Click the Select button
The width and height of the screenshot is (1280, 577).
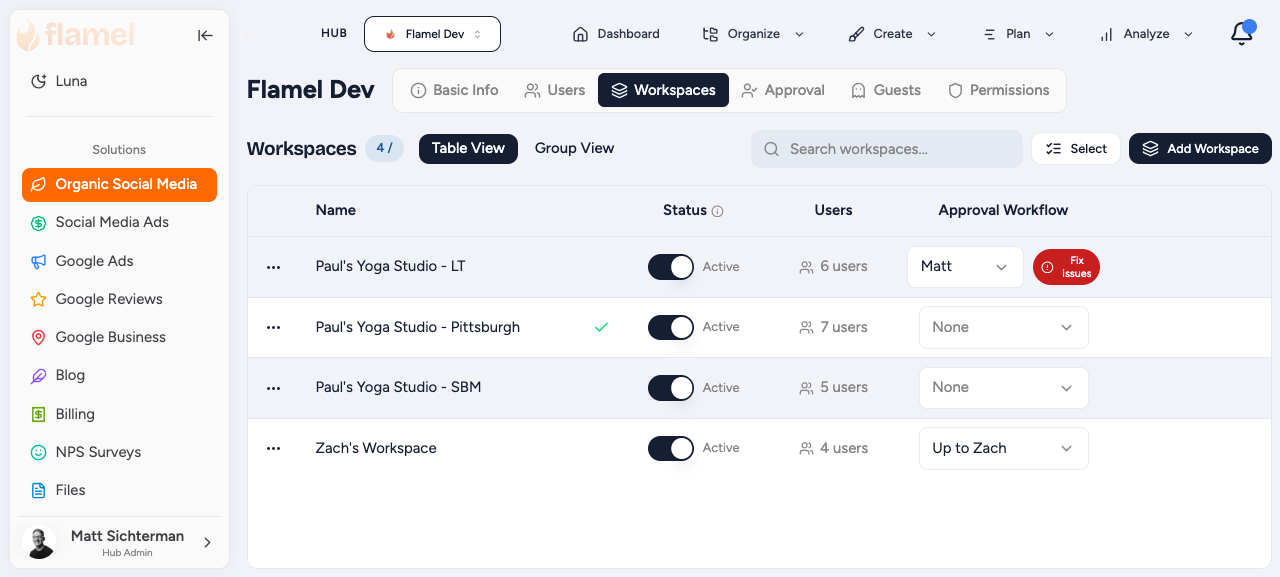click(1076, 149)
